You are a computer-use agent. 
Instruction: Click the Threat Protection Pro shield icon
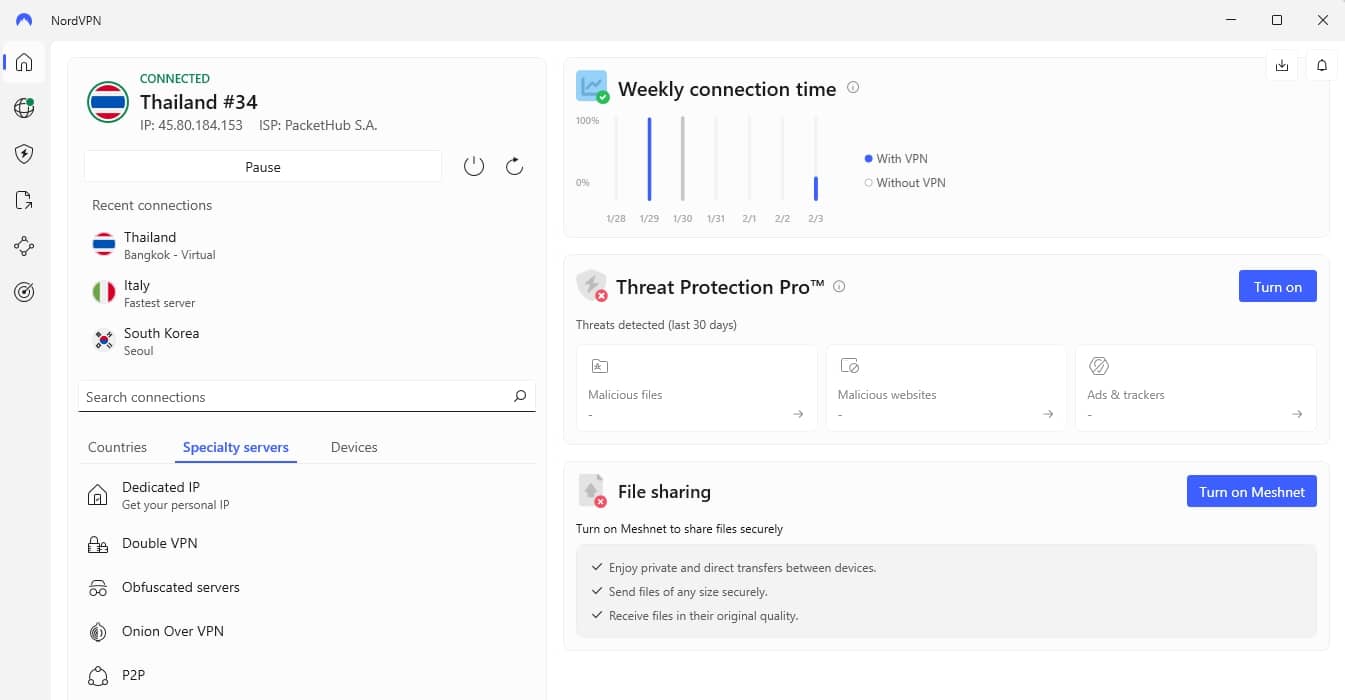point(592,286)
